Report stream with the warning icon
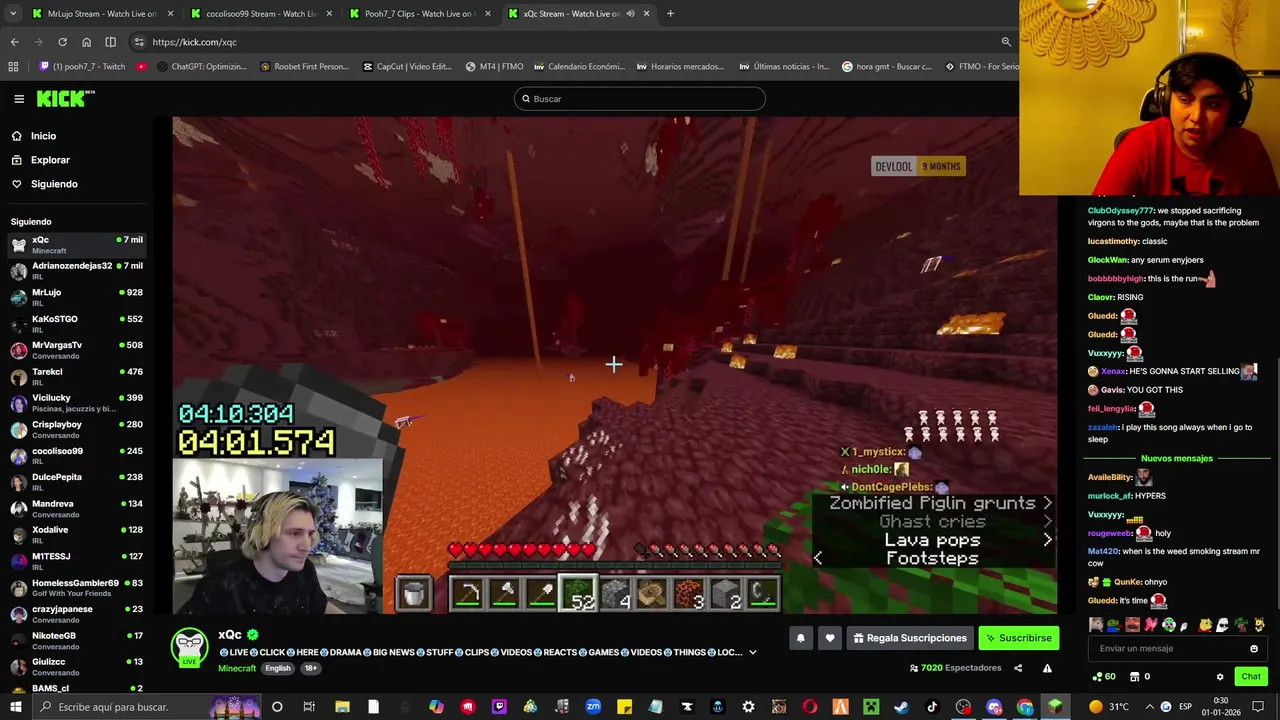Image resolution: width=1280 pixels, height=720 pixels. [x=1047, y=668]
